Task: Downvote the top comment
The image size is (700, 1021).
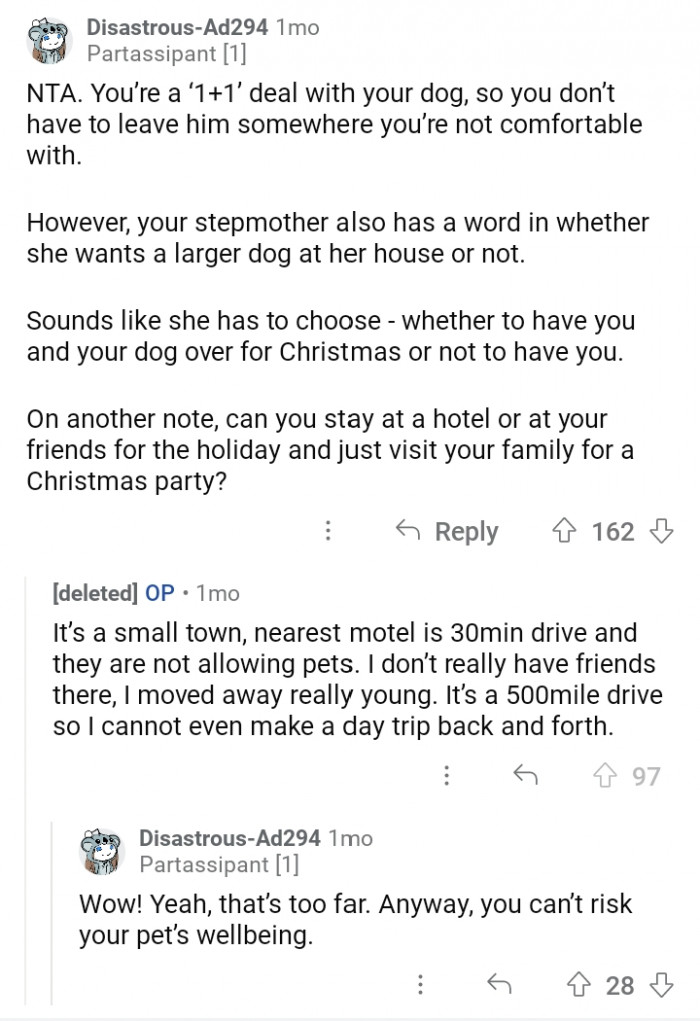Action: coord(662,531)
